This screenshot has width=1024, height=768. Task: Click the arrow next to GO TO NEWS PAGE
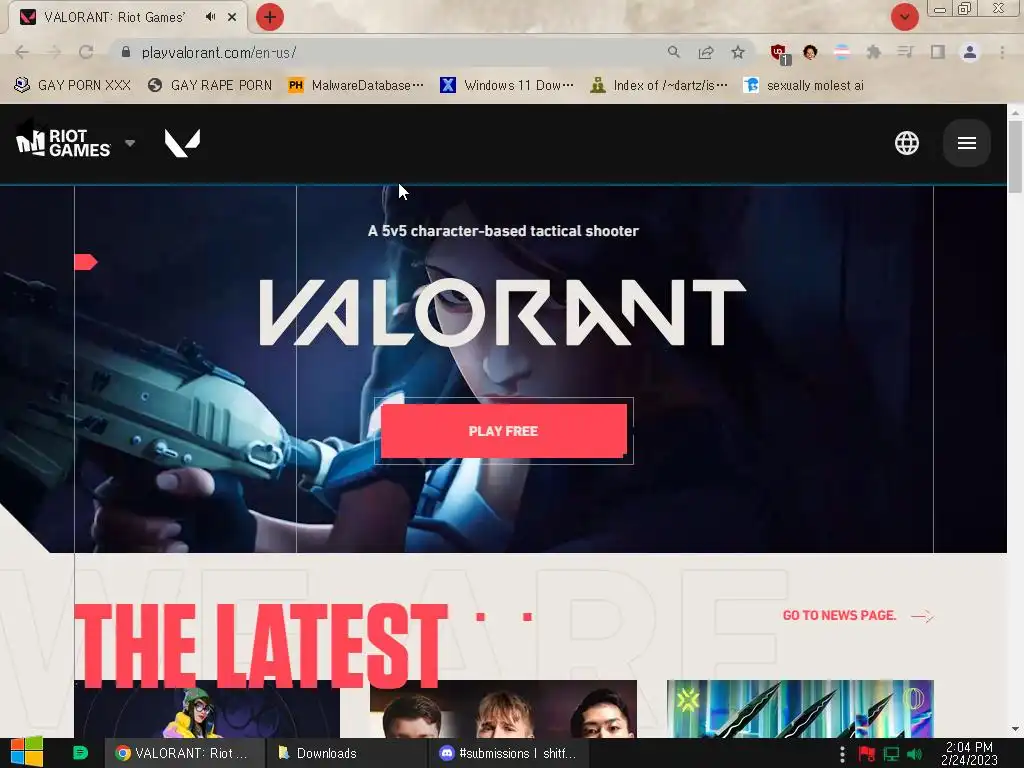922,616
